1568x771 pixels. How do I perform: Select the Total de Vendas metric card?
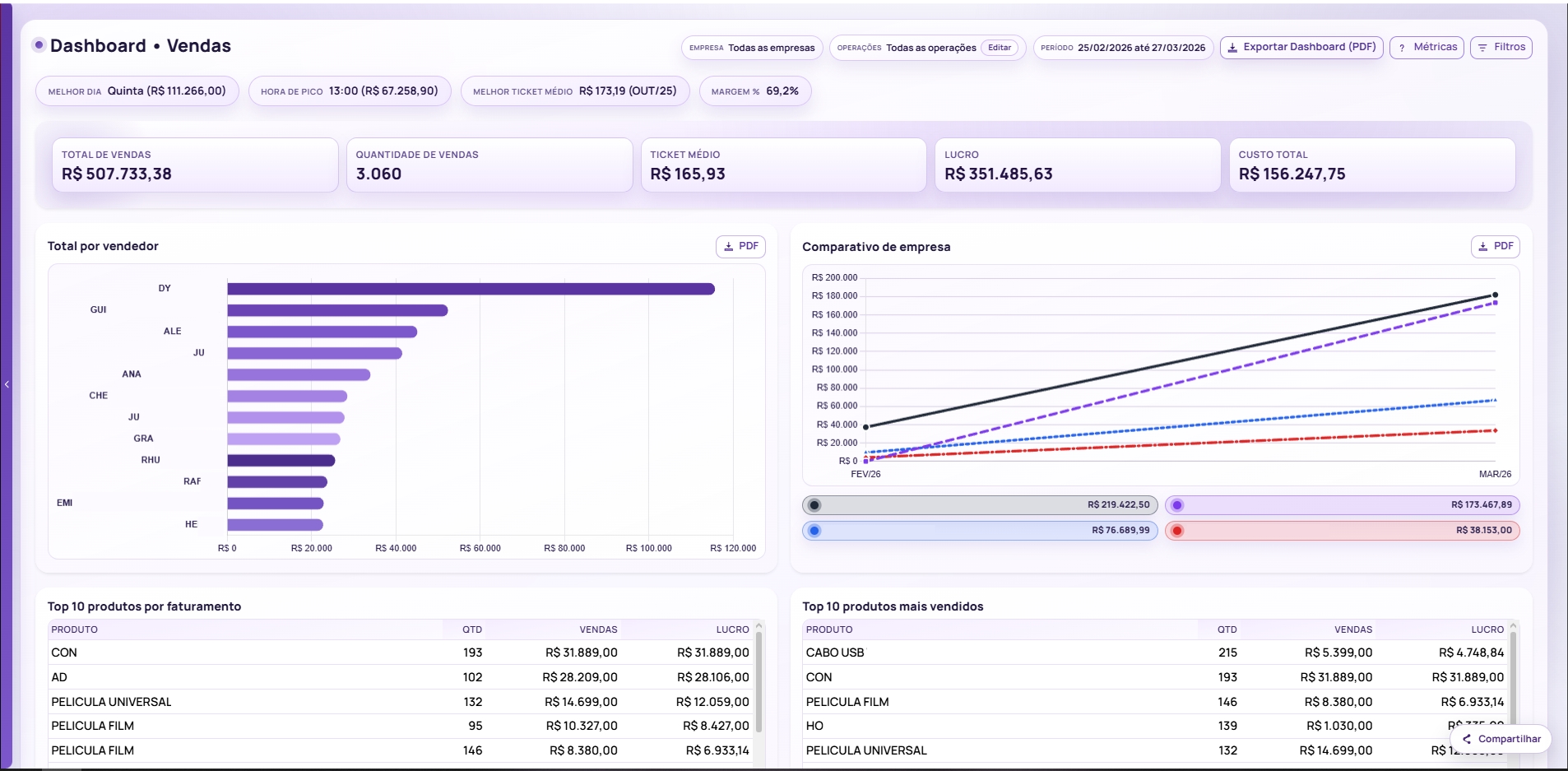point(194,165)
